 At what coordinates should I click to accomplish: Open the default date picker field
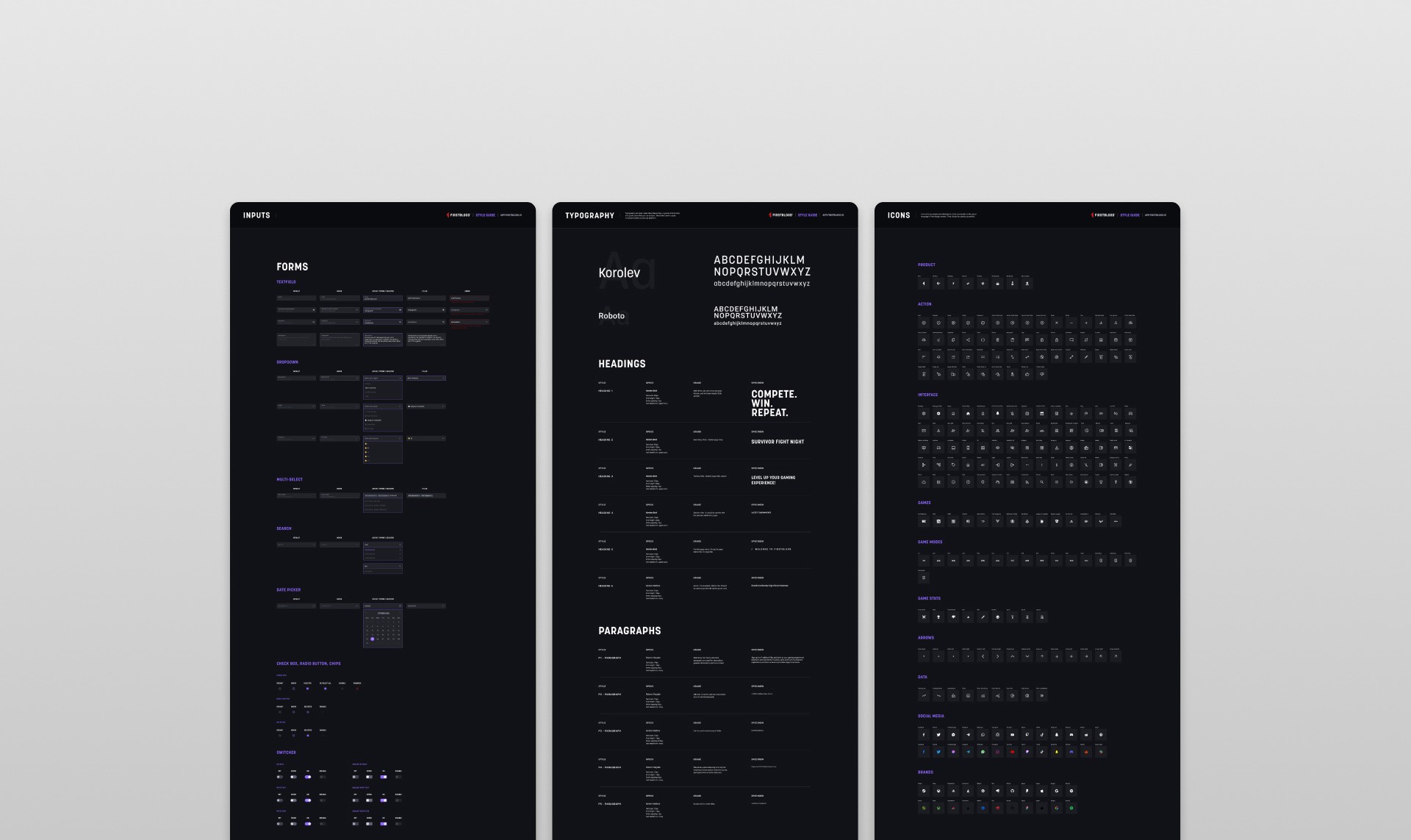pyautogui.click(x=296, y=606)
